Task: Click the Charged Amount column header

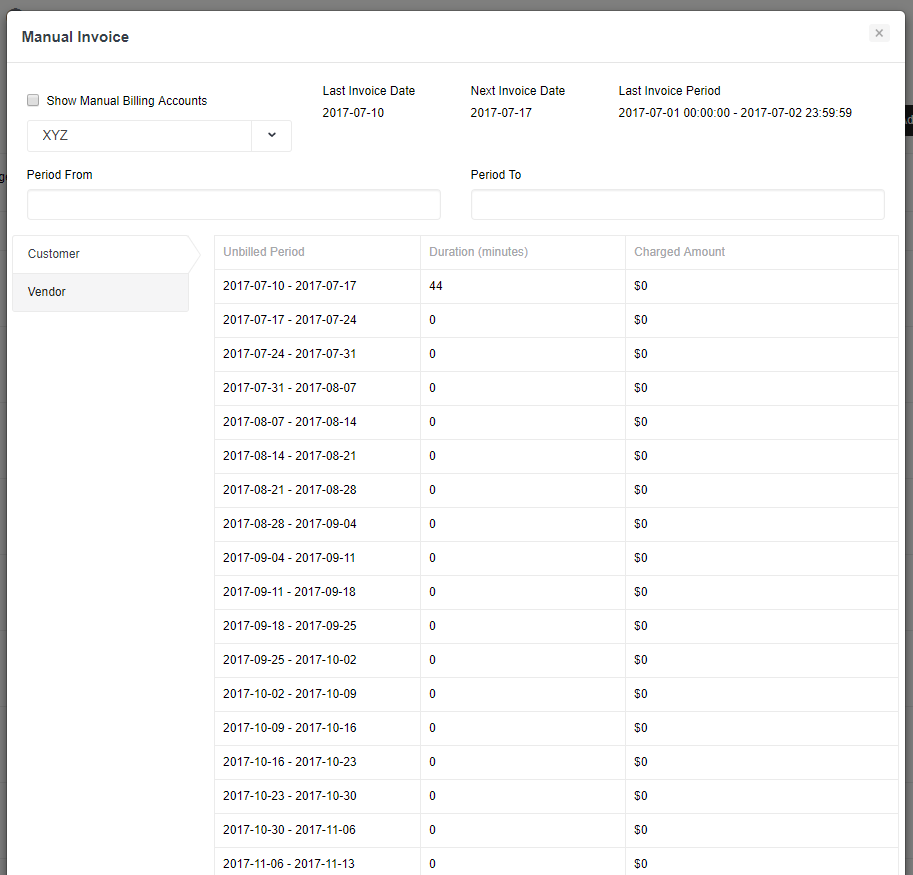Action: (x=680, y=252)
